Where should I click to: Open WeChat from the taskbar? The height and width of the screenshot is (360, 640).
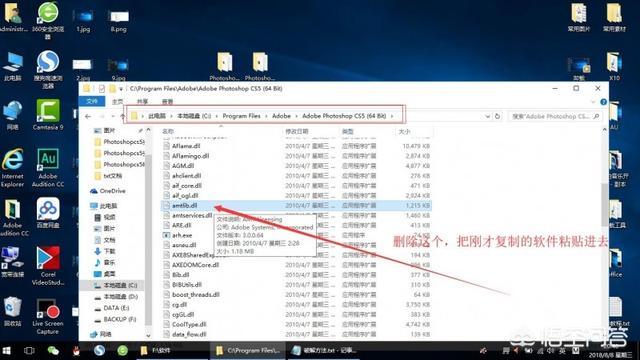(x=53, y=351)
